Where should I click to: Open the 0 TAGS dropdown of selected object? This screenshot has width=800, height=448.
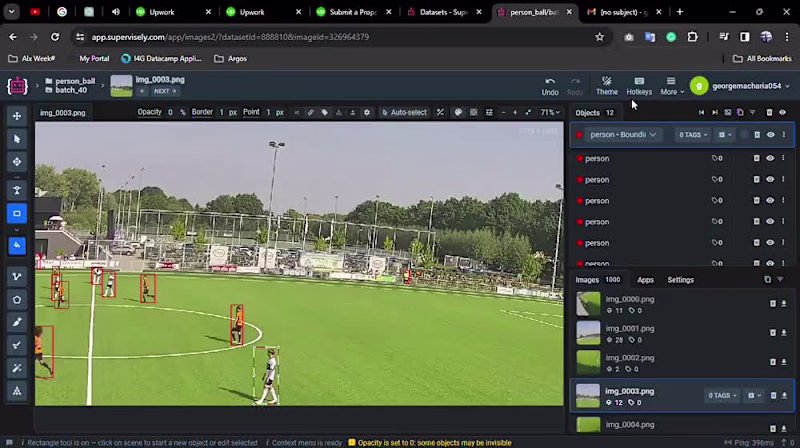tap(693, 135)
